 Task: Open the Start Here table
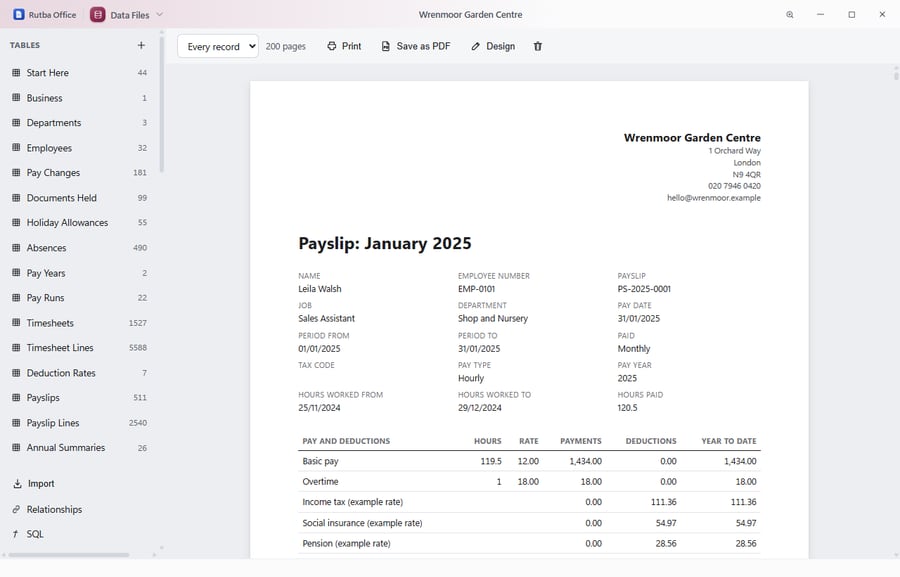click(x=79, y=73)
